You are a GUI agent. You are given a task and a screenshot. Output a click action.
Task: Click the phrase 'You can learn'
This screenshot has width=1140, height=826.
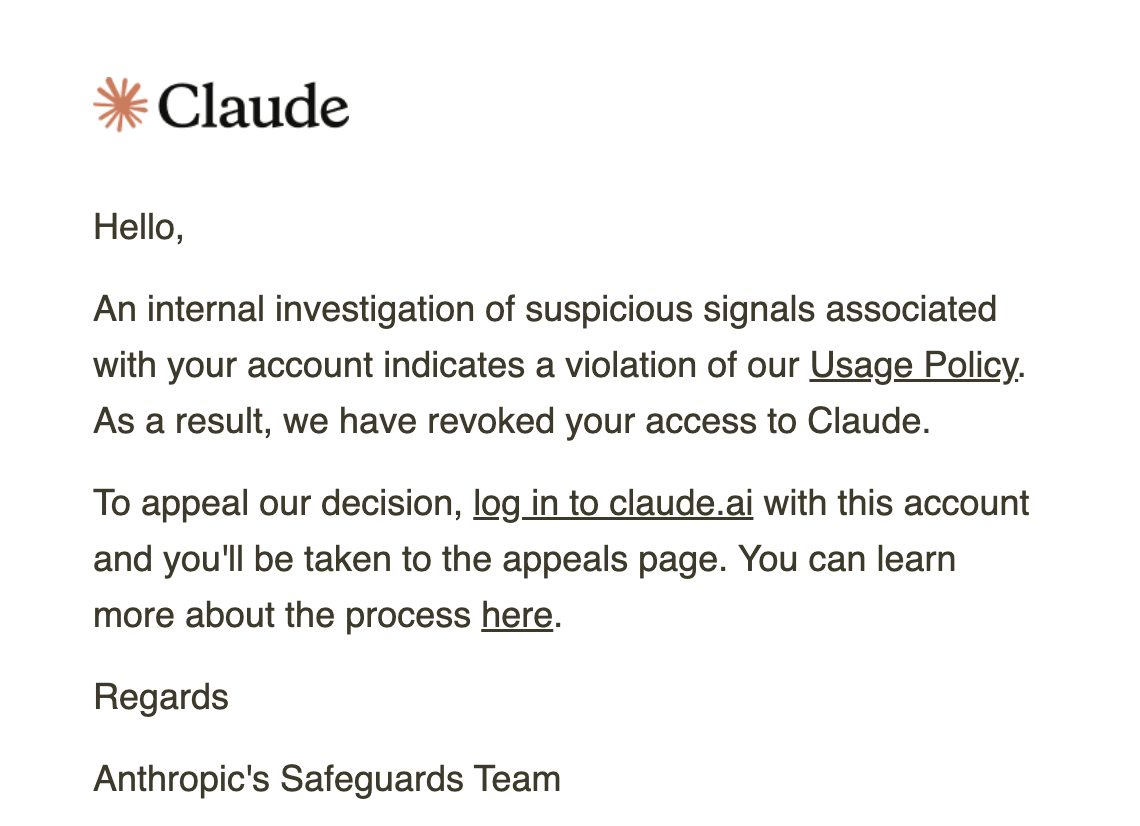point(847,559)
